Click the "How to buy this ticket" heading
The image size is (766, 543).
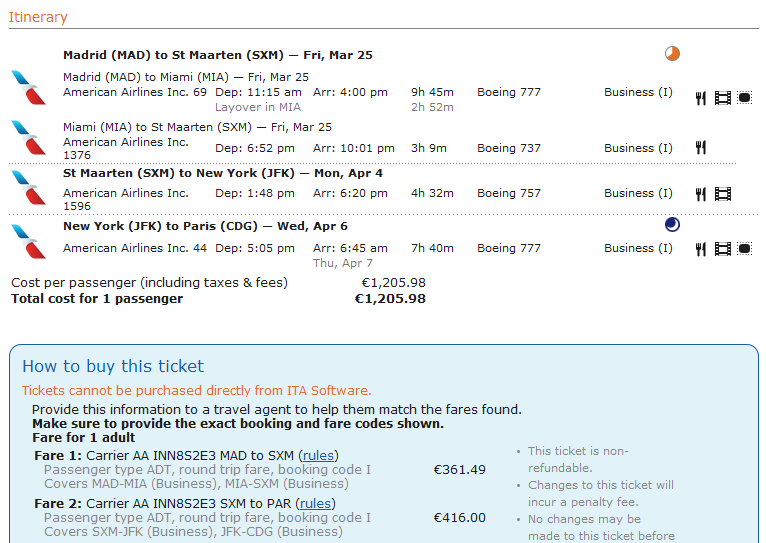pyautogui.click(x=113, y=366)
